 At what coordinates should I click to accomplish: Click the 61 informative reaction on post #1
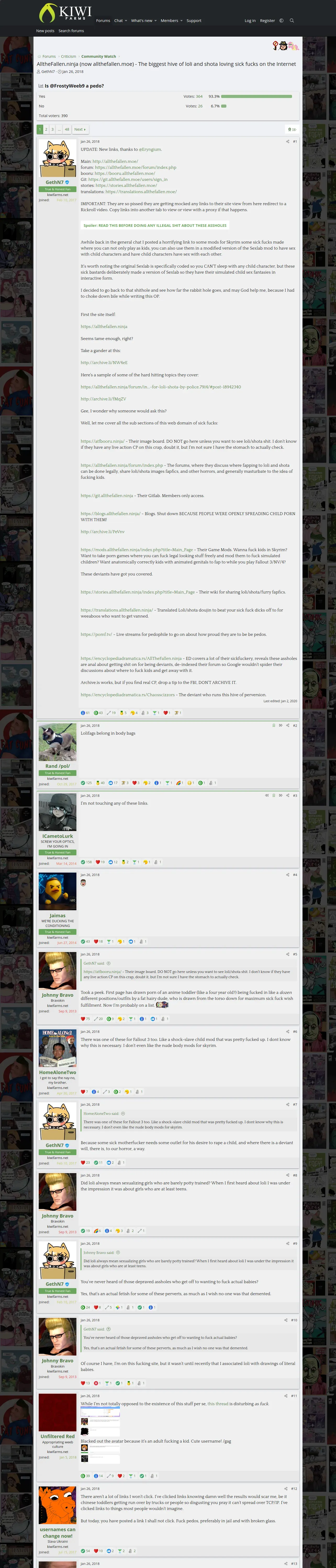pyautogui.click(x=85, y=713)
